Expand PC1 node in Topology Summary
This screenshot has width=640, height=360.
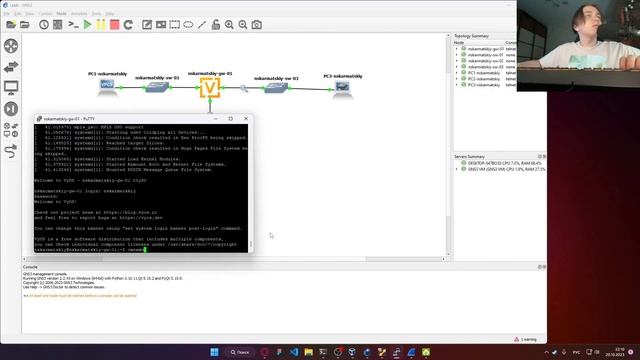click(457, 73)
